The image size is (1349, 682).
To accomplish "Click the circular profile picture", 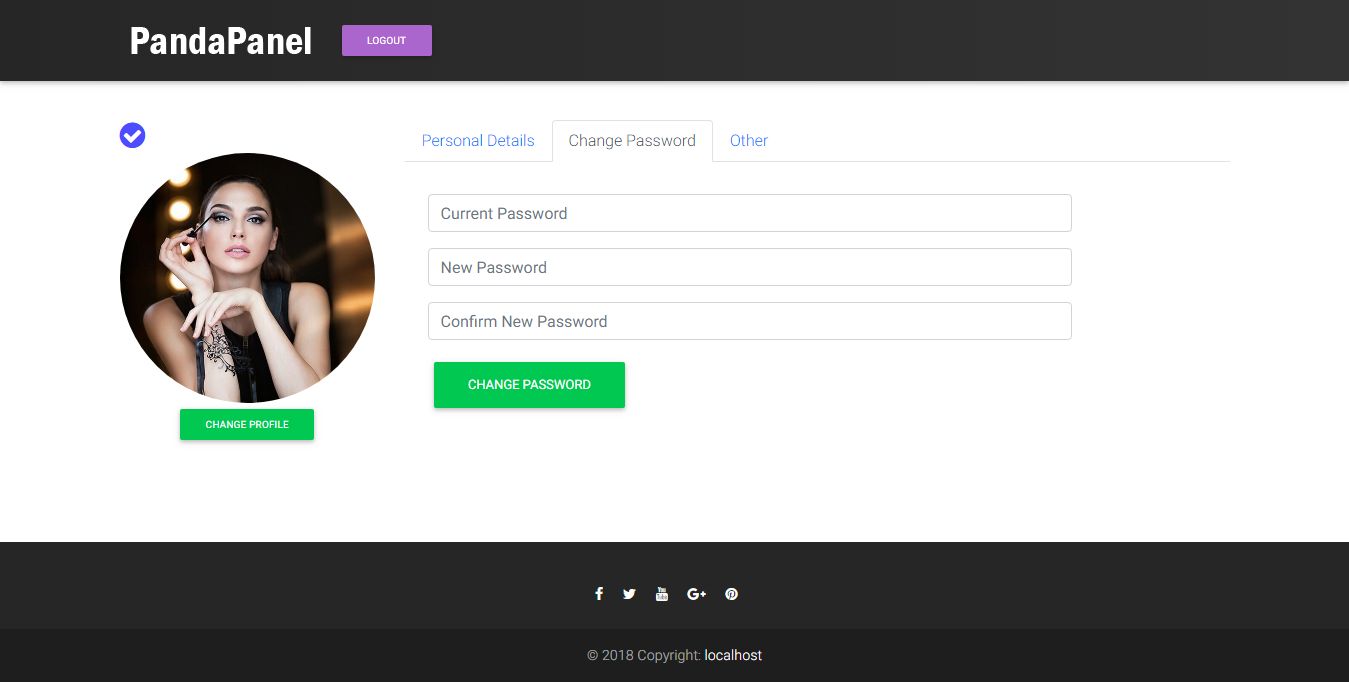I will tap(247, 278).
